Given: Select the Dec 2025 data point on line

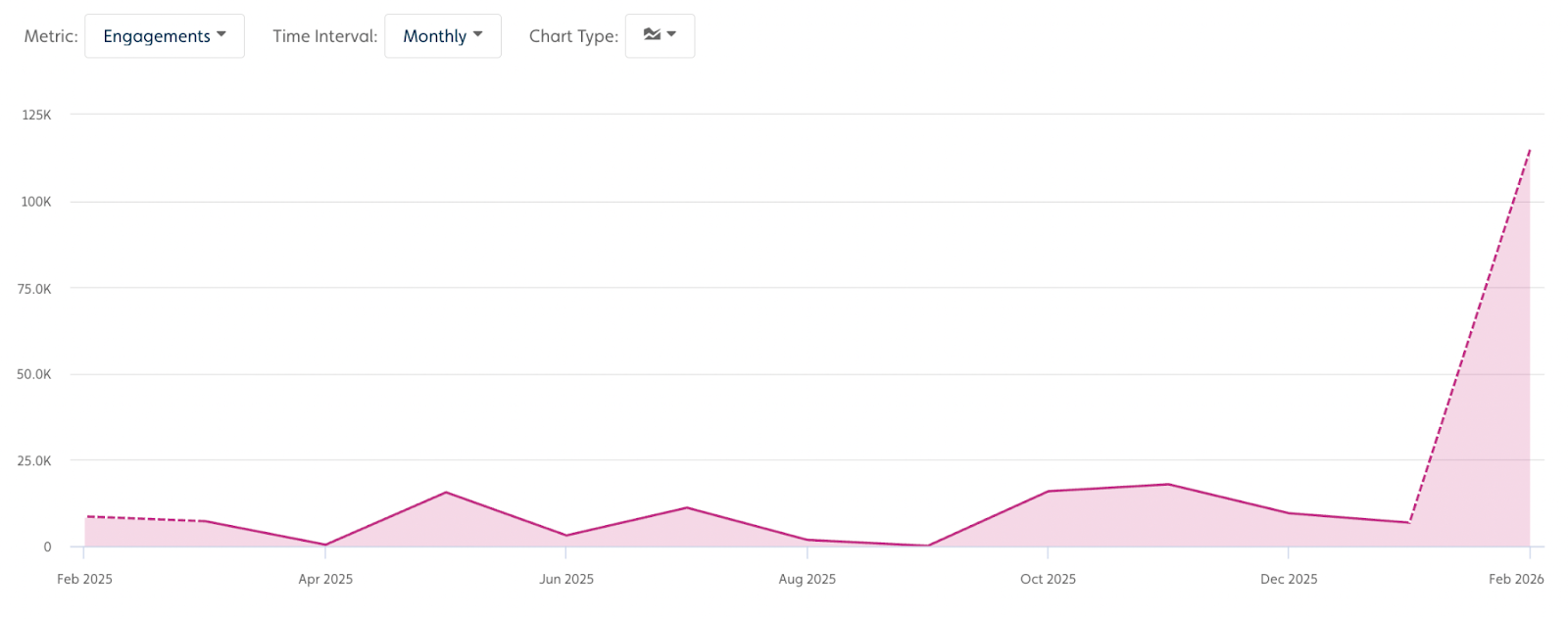Looking at the screenshot, I should (1289, 513).
